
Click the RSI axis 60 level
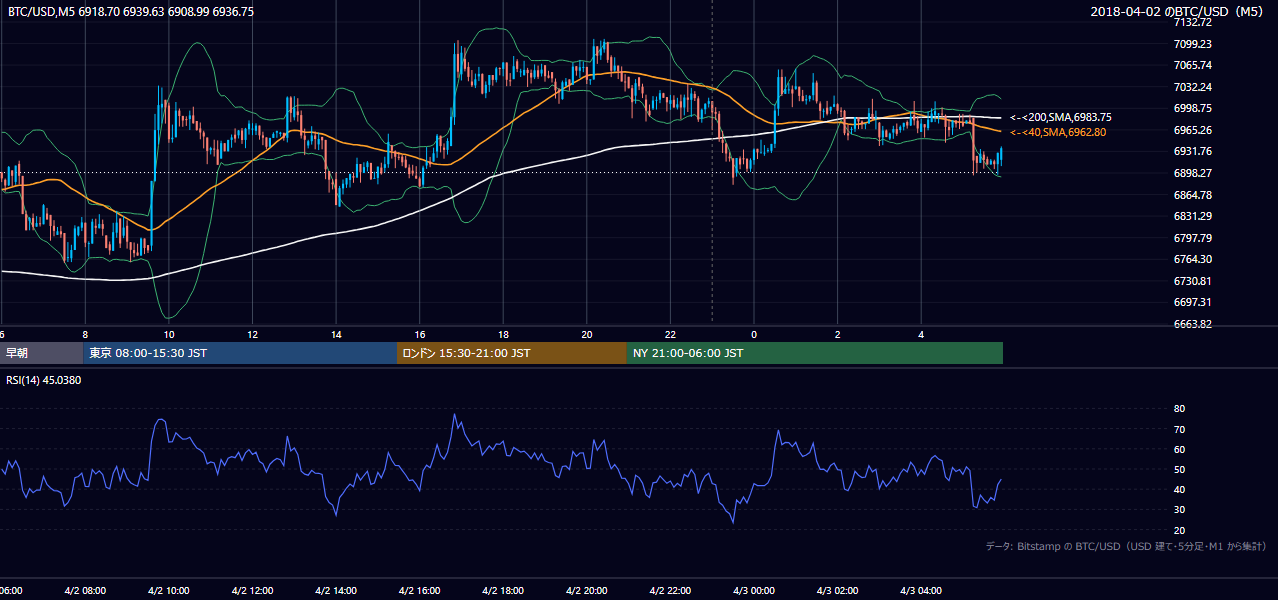(x=1179, y=449)
